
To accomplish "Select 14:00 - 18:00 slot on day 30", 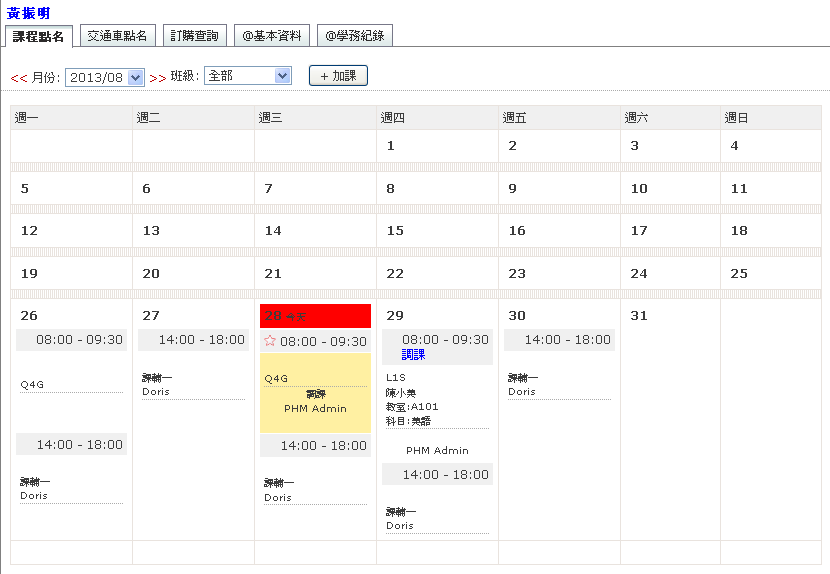I will (560, 340).
